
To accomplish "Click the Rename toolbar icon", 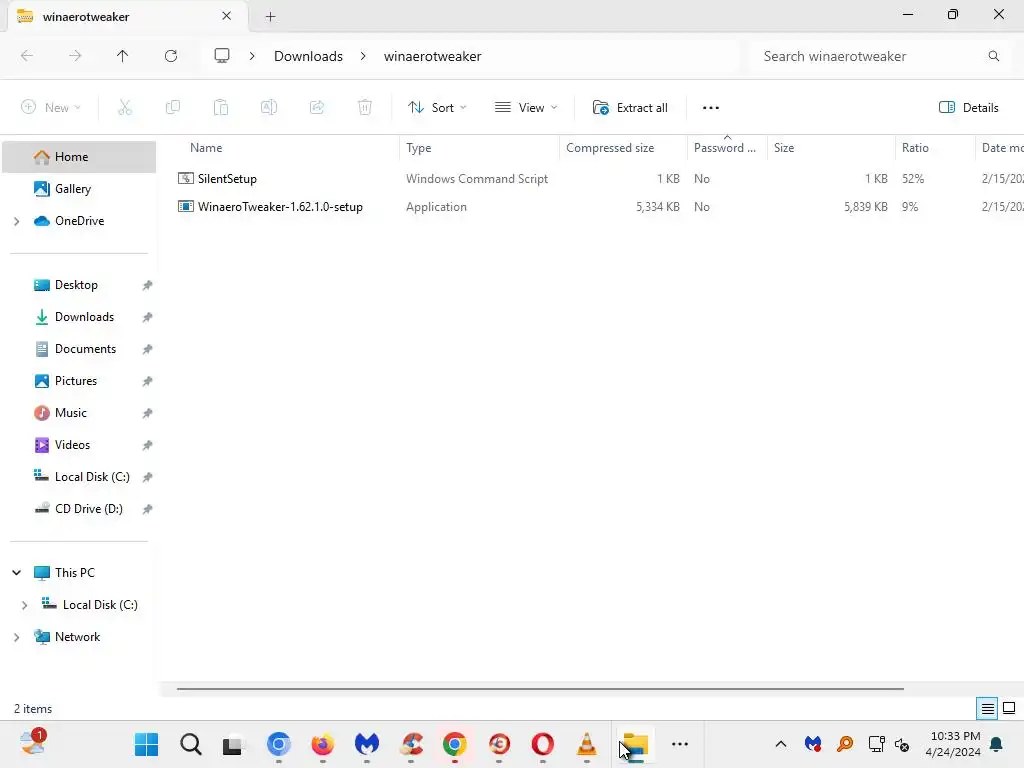I will 269,108.
